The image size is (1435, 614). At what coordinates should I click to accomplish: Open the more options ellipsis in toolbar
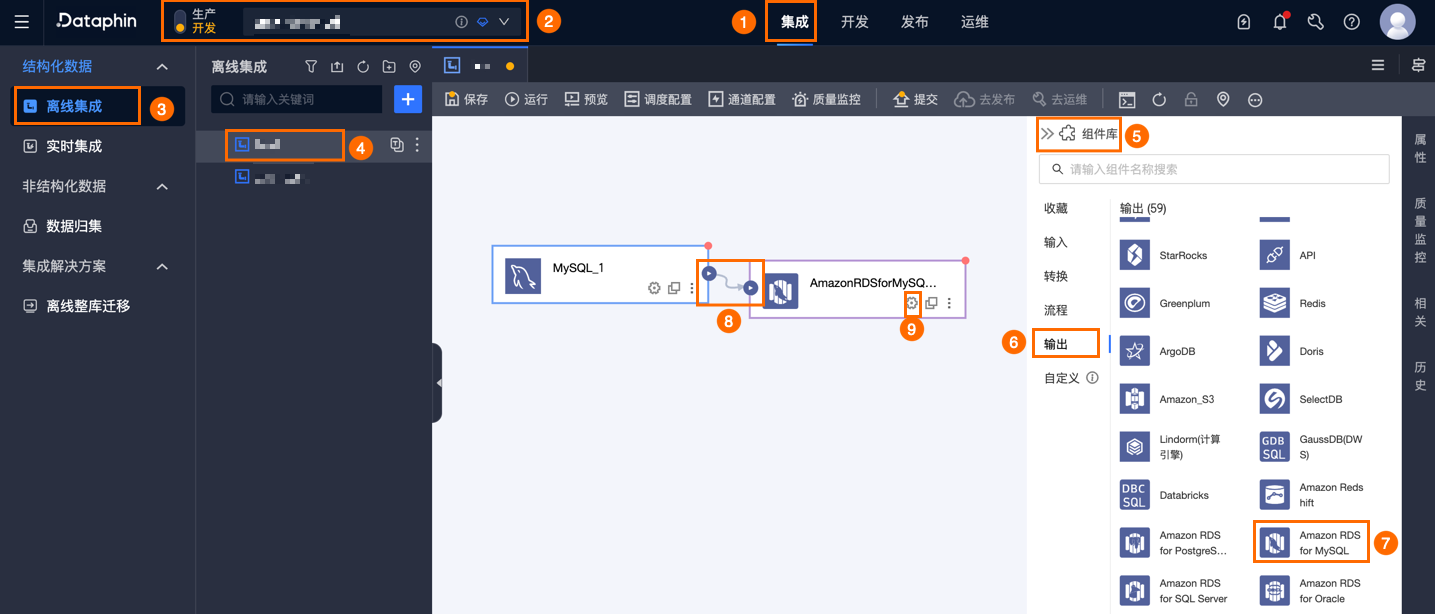coord(1255,99)
